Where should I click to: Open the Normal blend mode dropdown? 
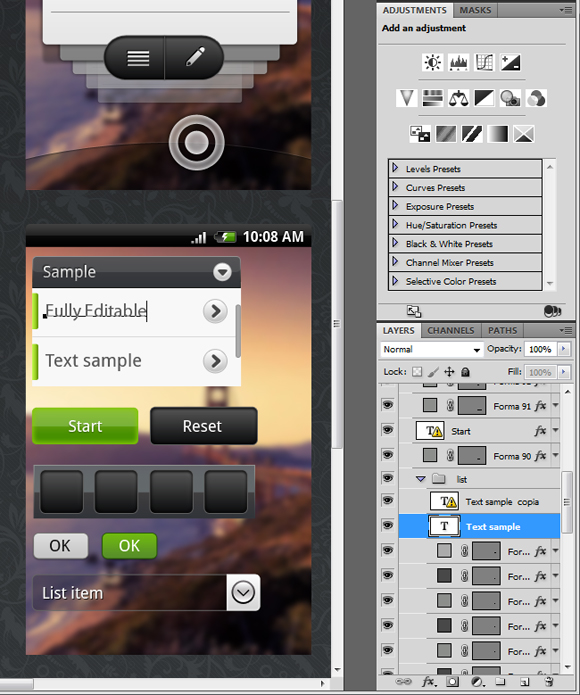click(x=431, y=349)
